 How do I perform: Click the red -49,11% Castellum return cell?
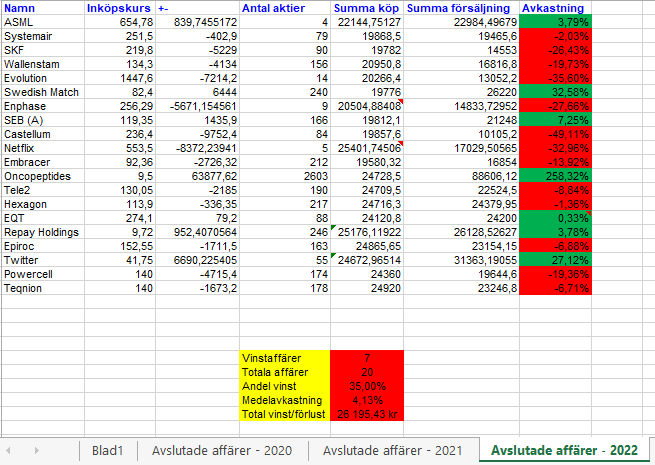556,134
